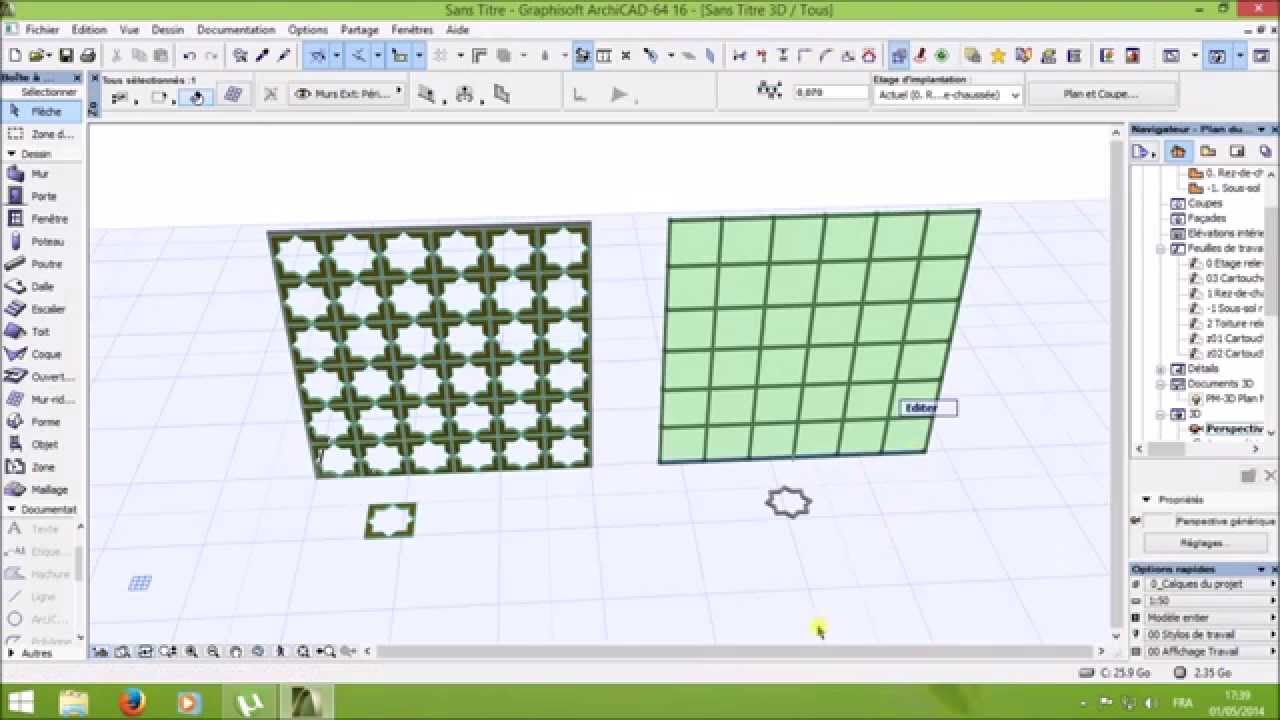Open the Dessin menu

pyautogui.click(x=168, y=30)
